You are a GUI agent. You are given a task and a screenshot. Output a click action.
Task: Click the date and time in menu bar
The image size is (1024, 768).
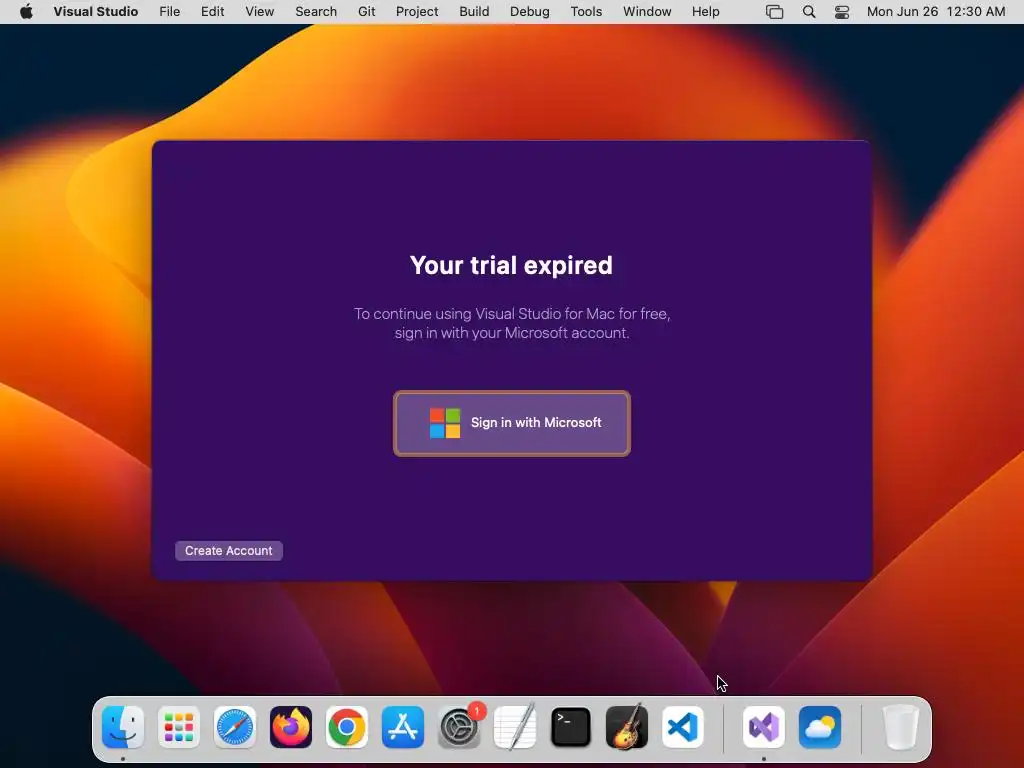936,12
